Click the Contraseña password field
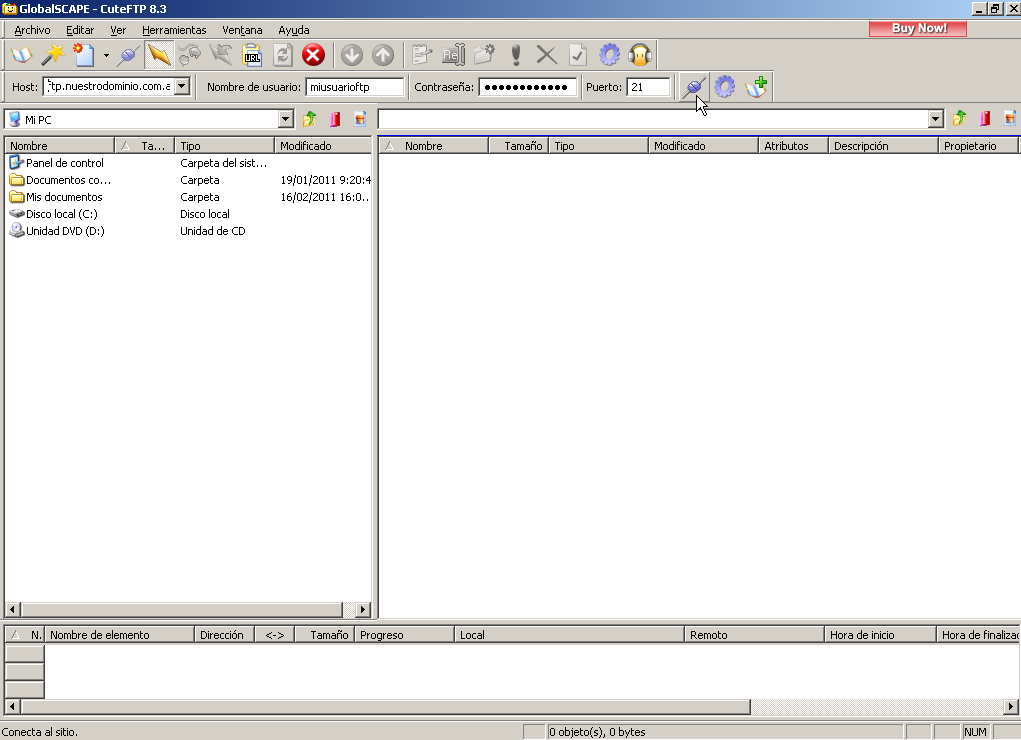 tap(527, 87)
